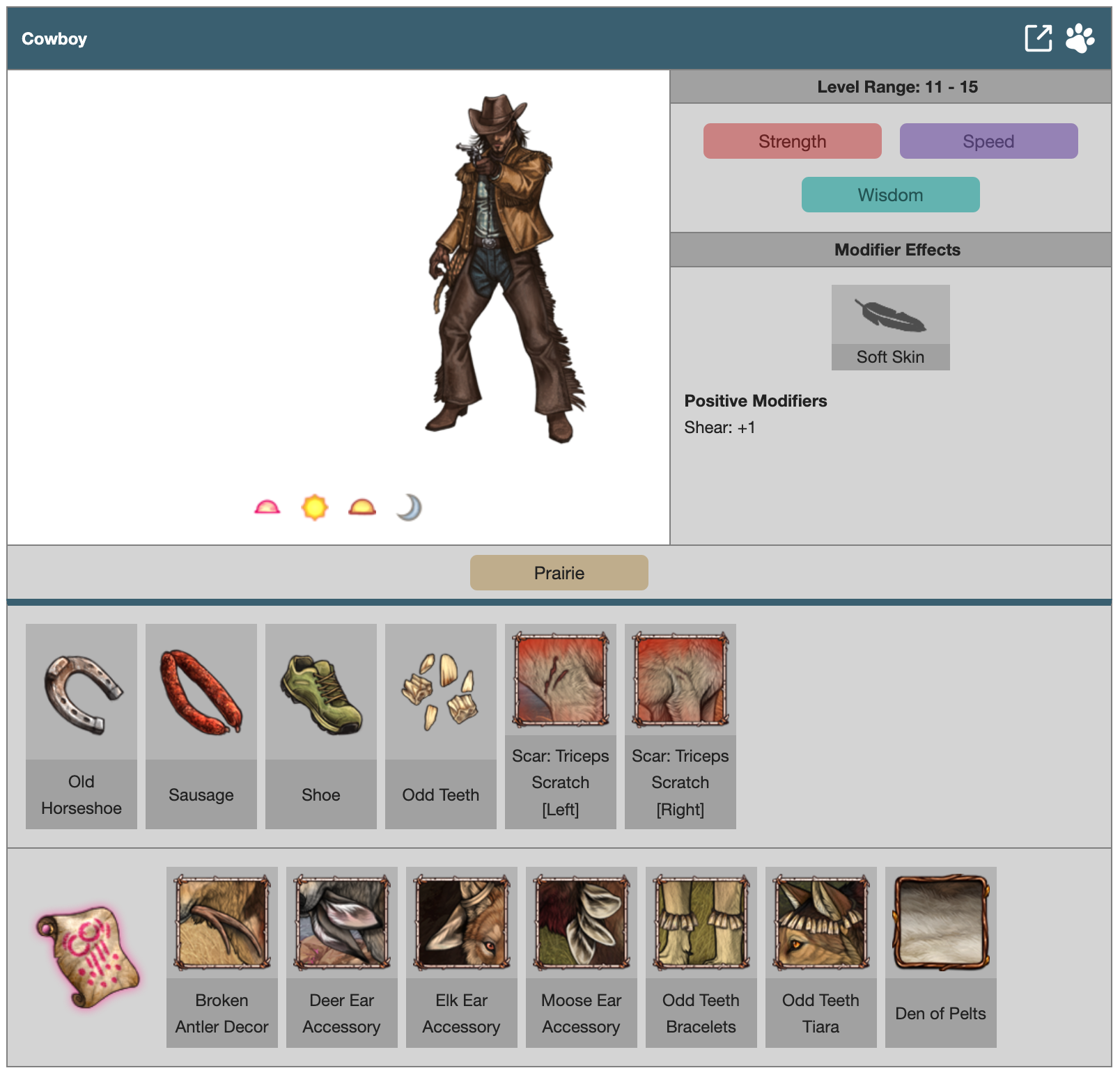Image resolution: width=1120 pixels, height=1075 pixels.
Task: Click the Soft Skin feather icon
Action: (x=890, y=315)
